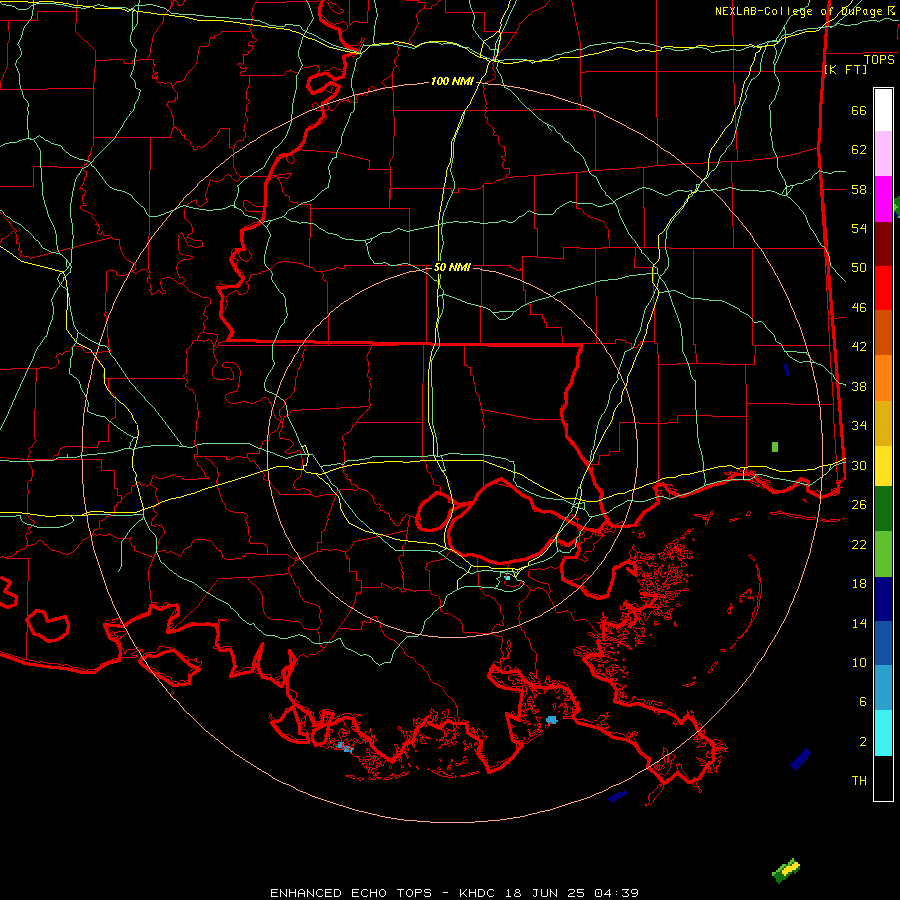Click the '50 NMI' range ring label
Screen dimensions: 900x900
pyautogui.click(x=452, y=267)
